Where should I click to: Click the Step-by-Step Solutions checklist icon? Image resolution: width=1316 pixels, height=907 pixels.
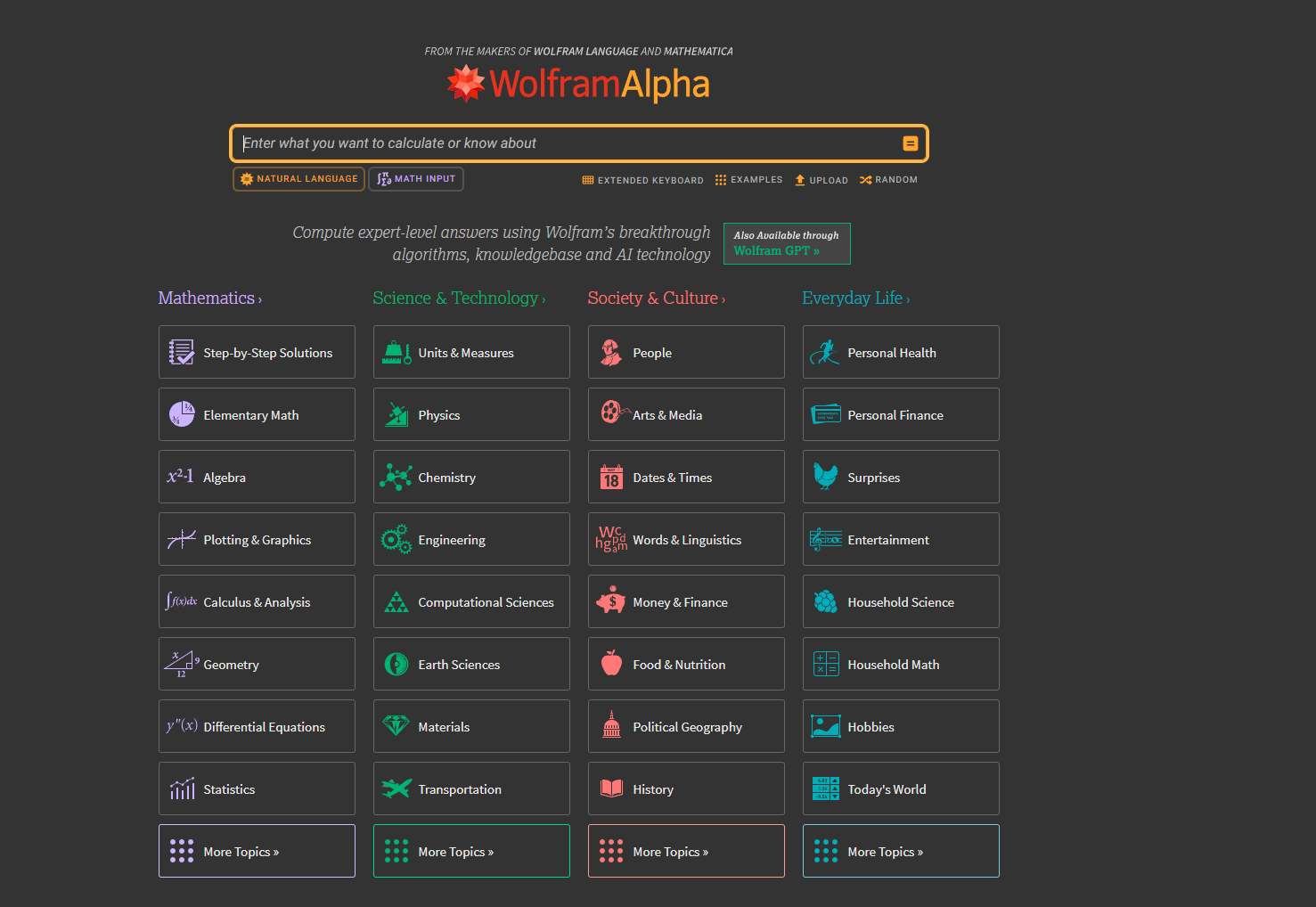click(182, 352)
